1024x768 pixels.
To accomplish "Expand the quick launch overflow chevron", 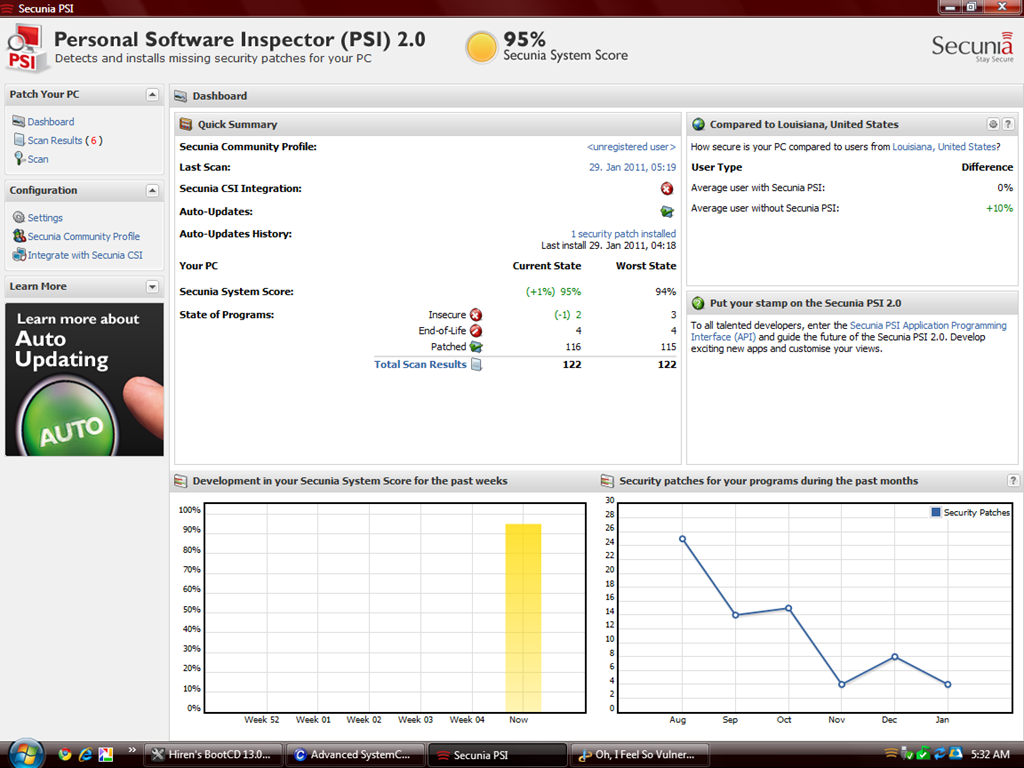I will click(132, 750).
